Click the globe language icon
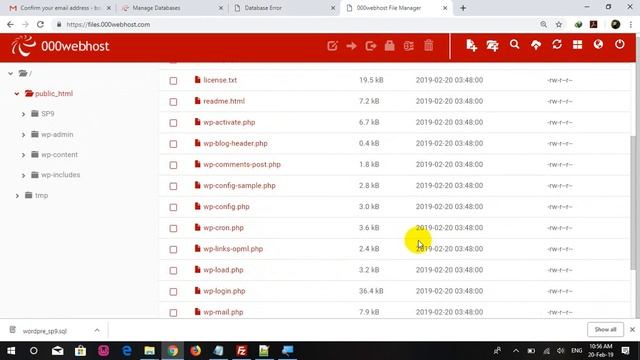 tap(598, 44)
